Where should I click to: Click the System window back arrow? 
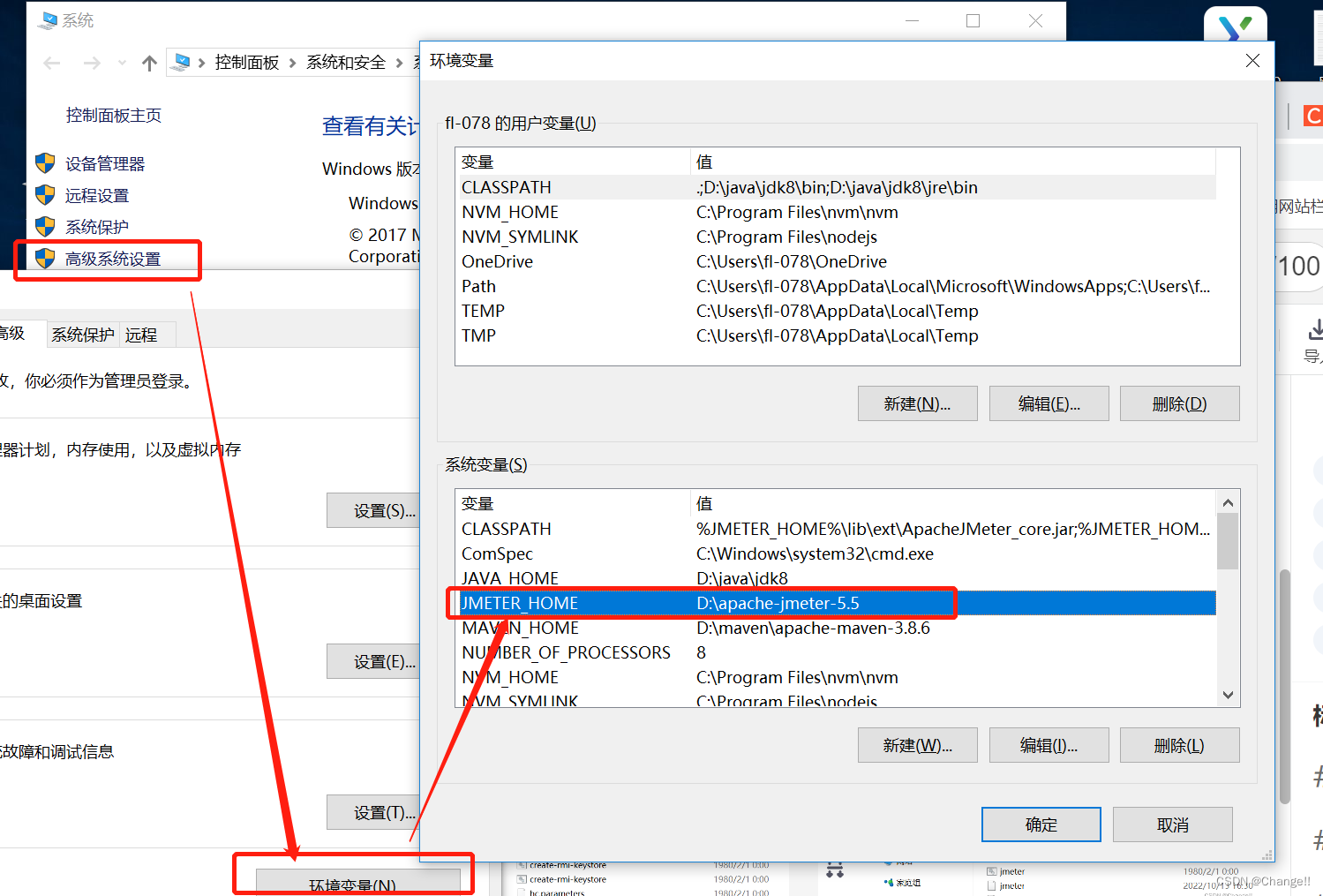[x=52, y=63]
